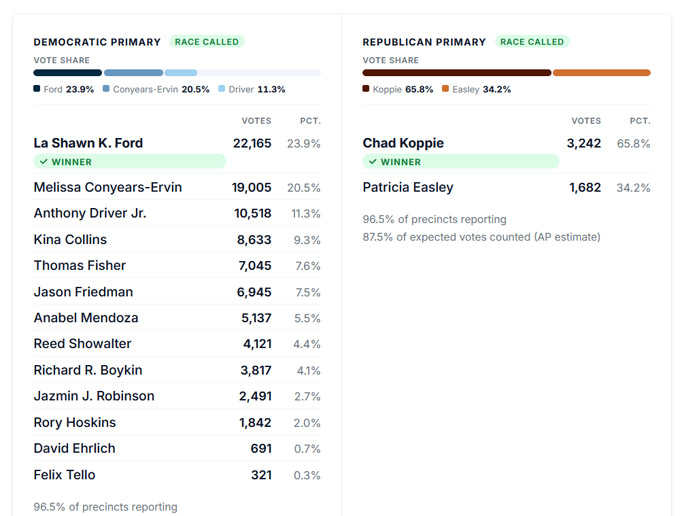Click the Republican vote share bar
680x516 pixels.
(506, 72)
